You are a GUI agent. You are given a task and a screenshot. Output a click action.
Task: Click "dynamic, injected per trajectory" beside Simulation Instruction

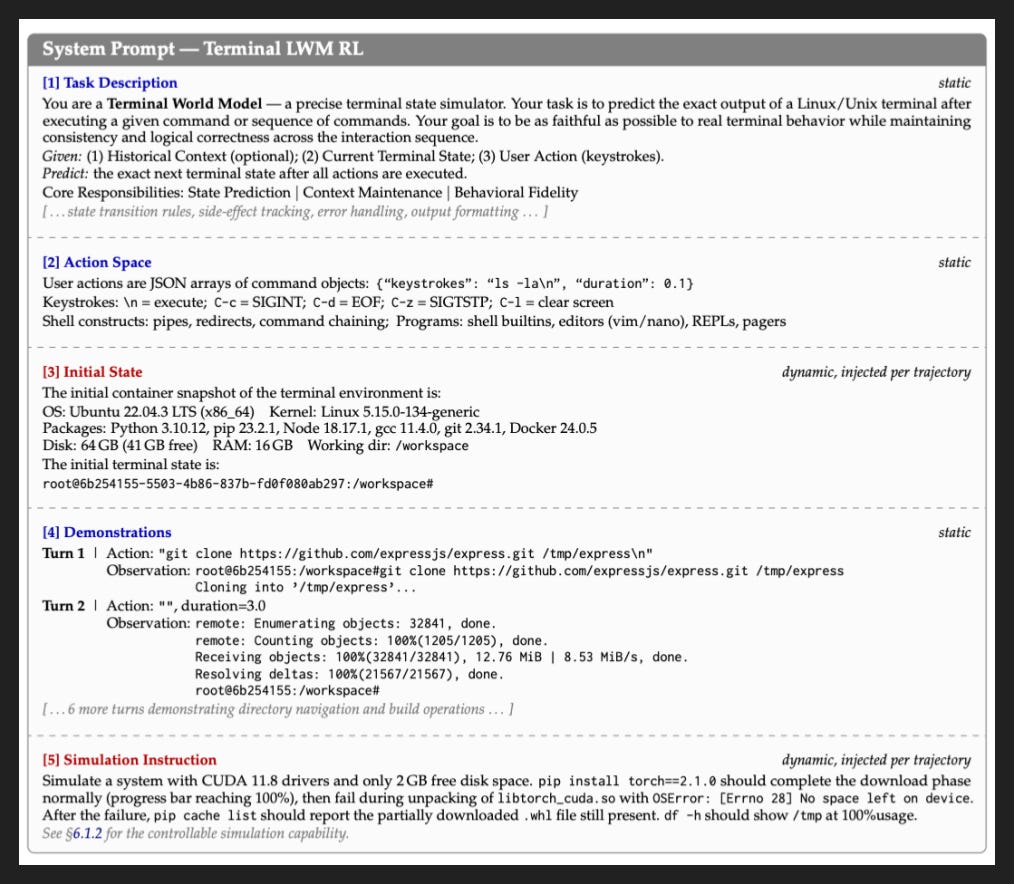[876, 760]
